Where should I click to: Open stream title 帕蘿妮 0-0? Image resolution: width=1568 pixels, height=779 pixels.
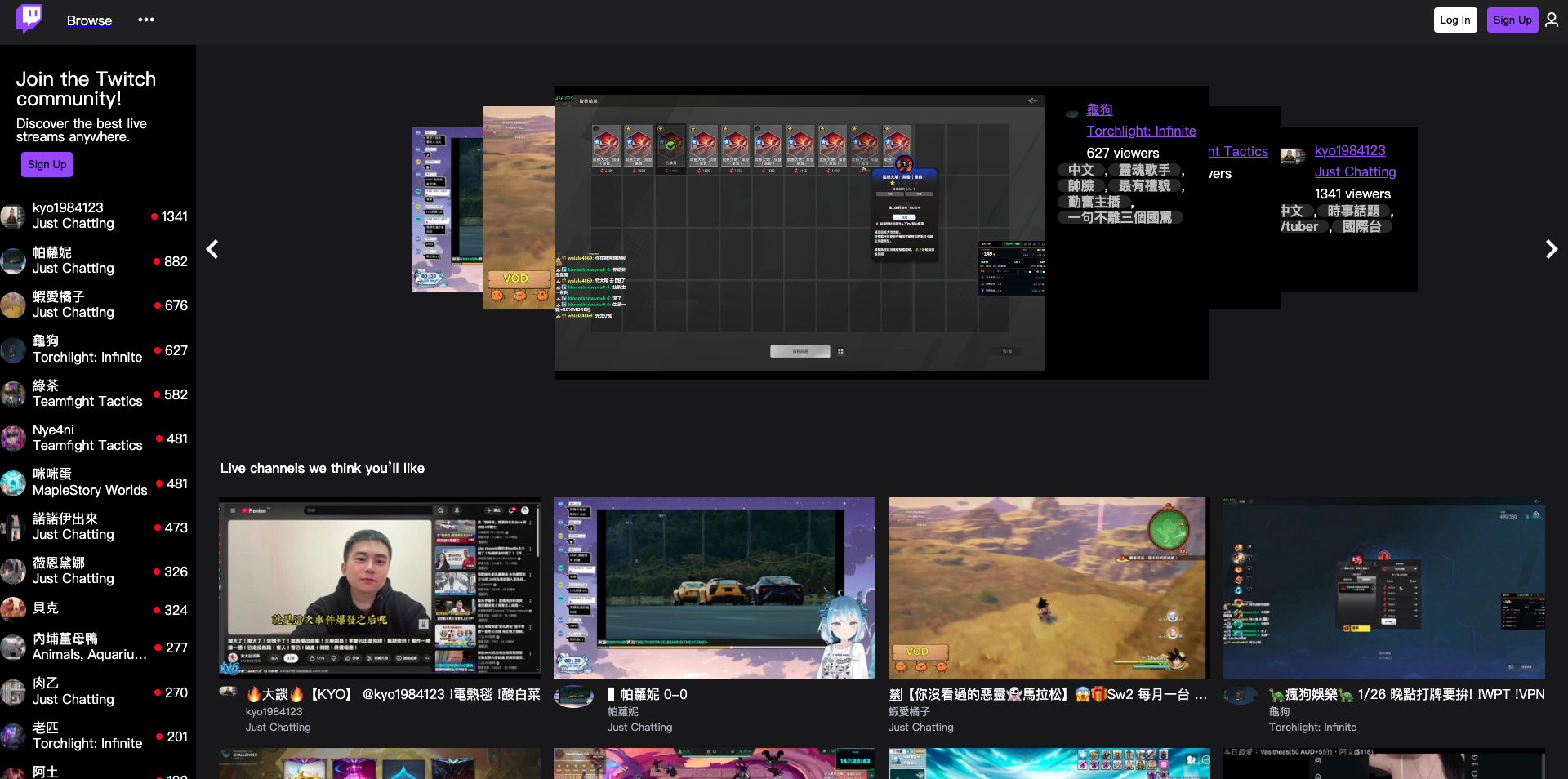[x=648, y=694]
